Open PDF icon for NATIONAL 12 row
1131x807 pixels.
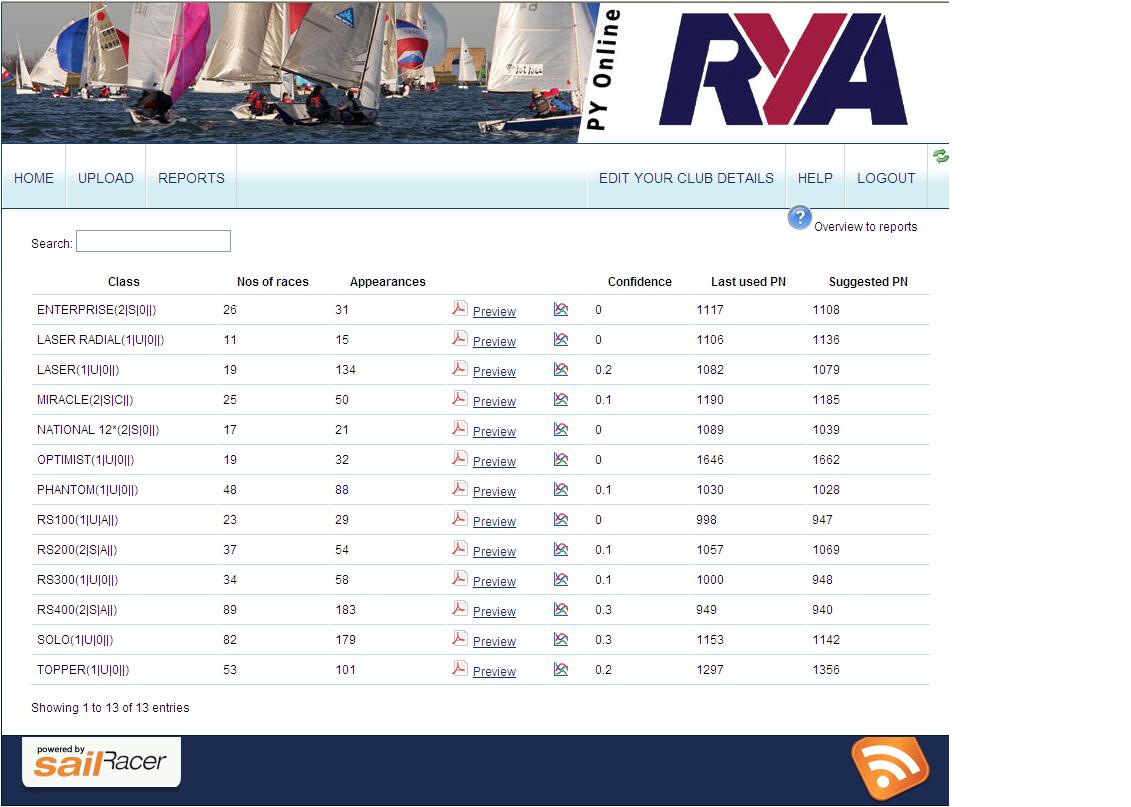[459, 428]
